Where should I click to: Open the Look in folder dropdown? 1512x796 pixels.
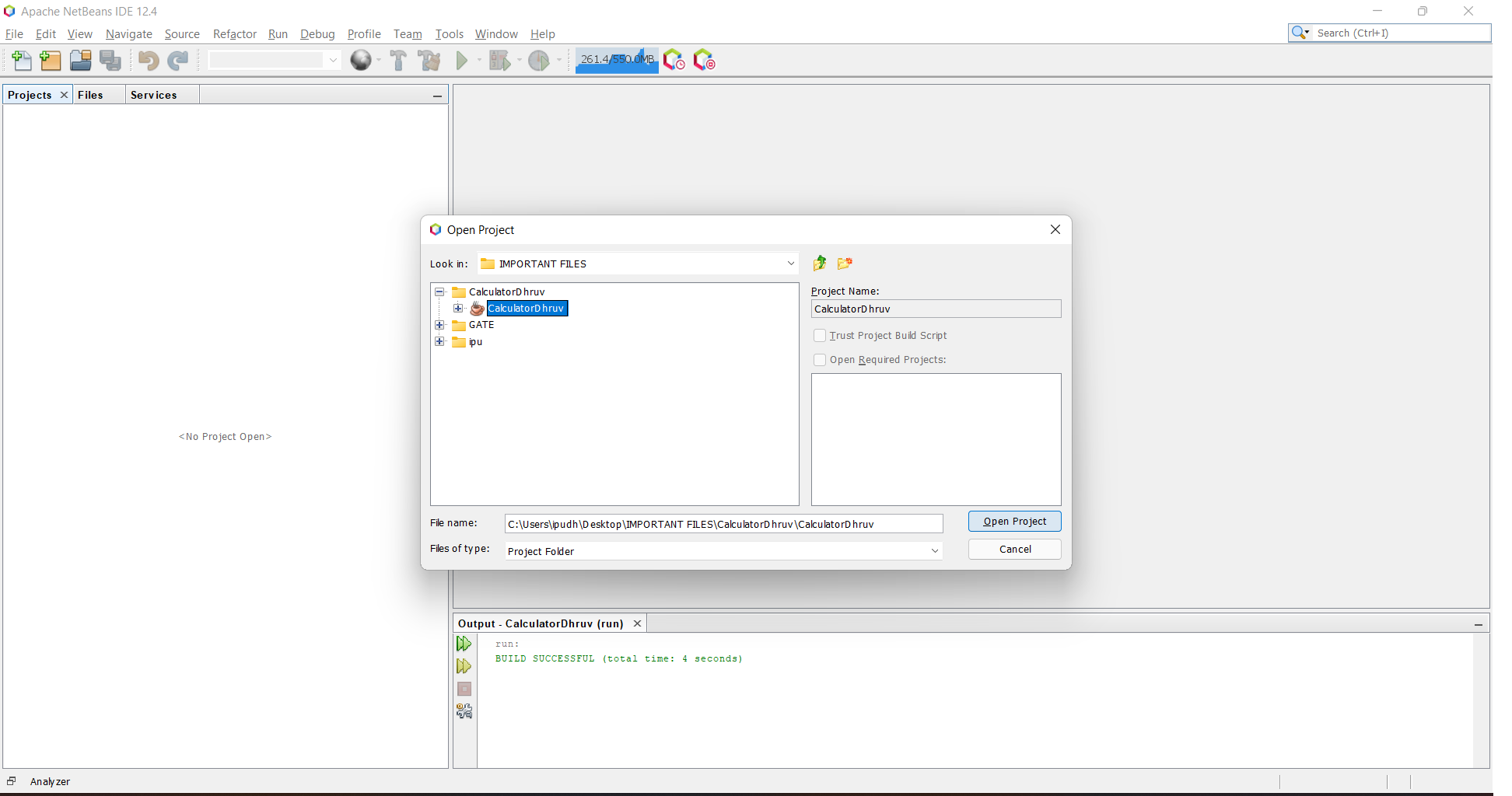pyautogui.click(x=790, y=264)
